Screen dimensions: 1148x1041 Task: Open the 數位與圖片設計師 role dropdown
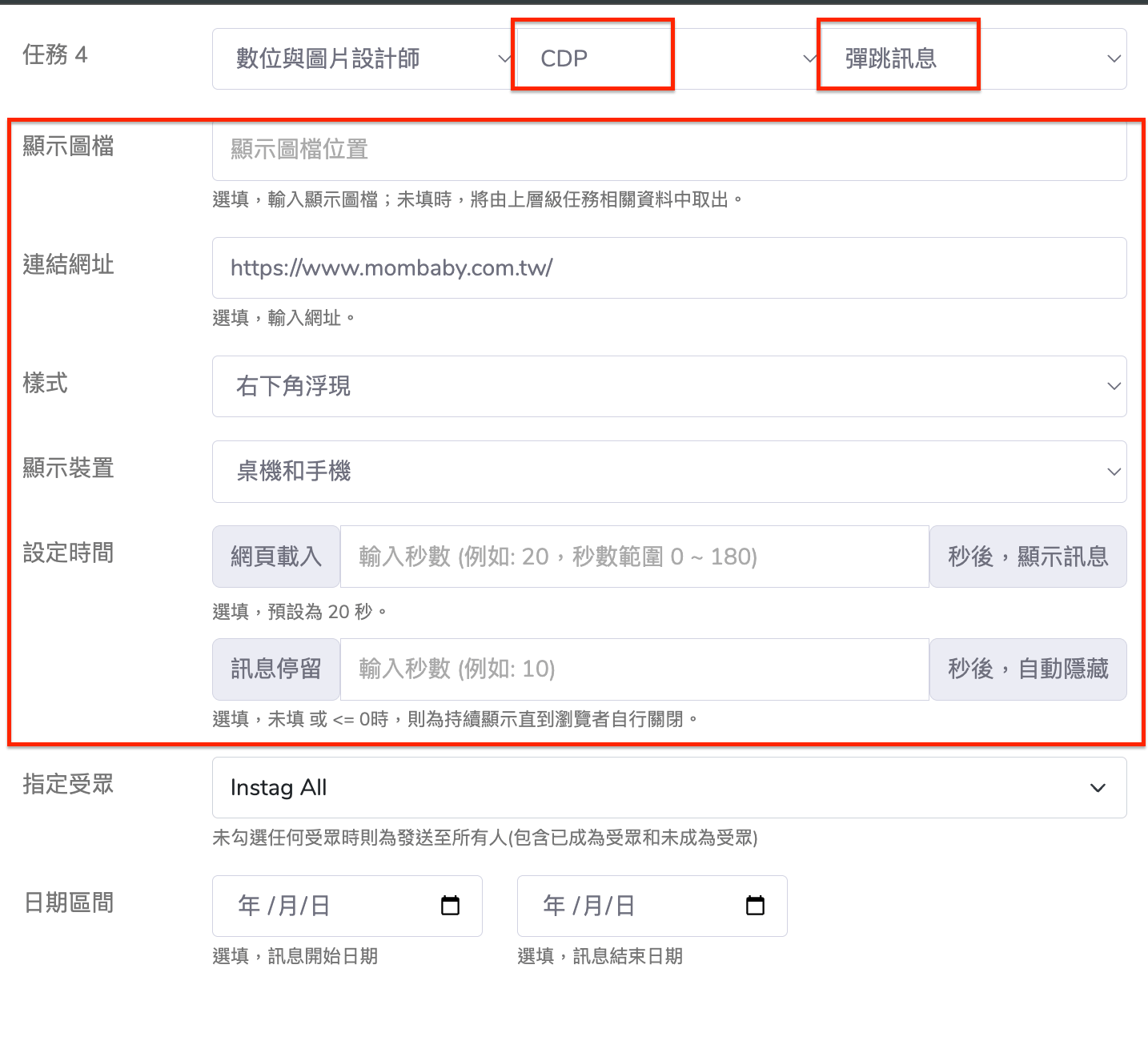364,58
